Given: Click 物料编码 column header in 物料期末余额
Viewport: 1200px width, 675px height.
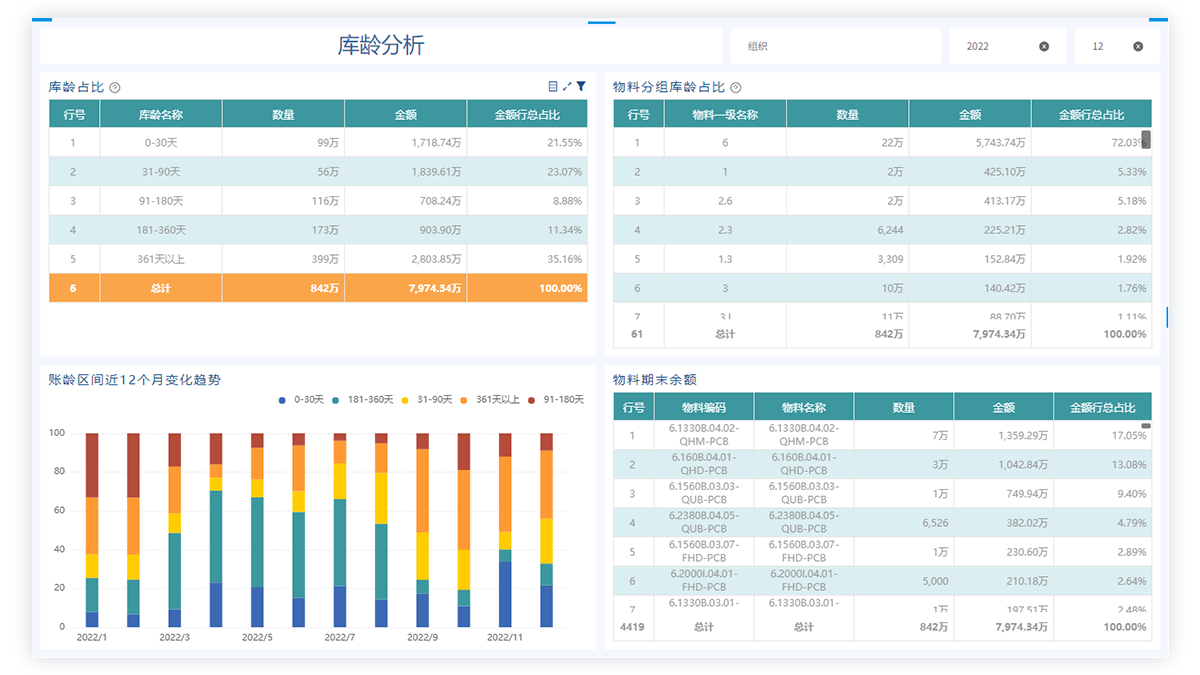Looking at the screenshot, I should coord(704,407).
